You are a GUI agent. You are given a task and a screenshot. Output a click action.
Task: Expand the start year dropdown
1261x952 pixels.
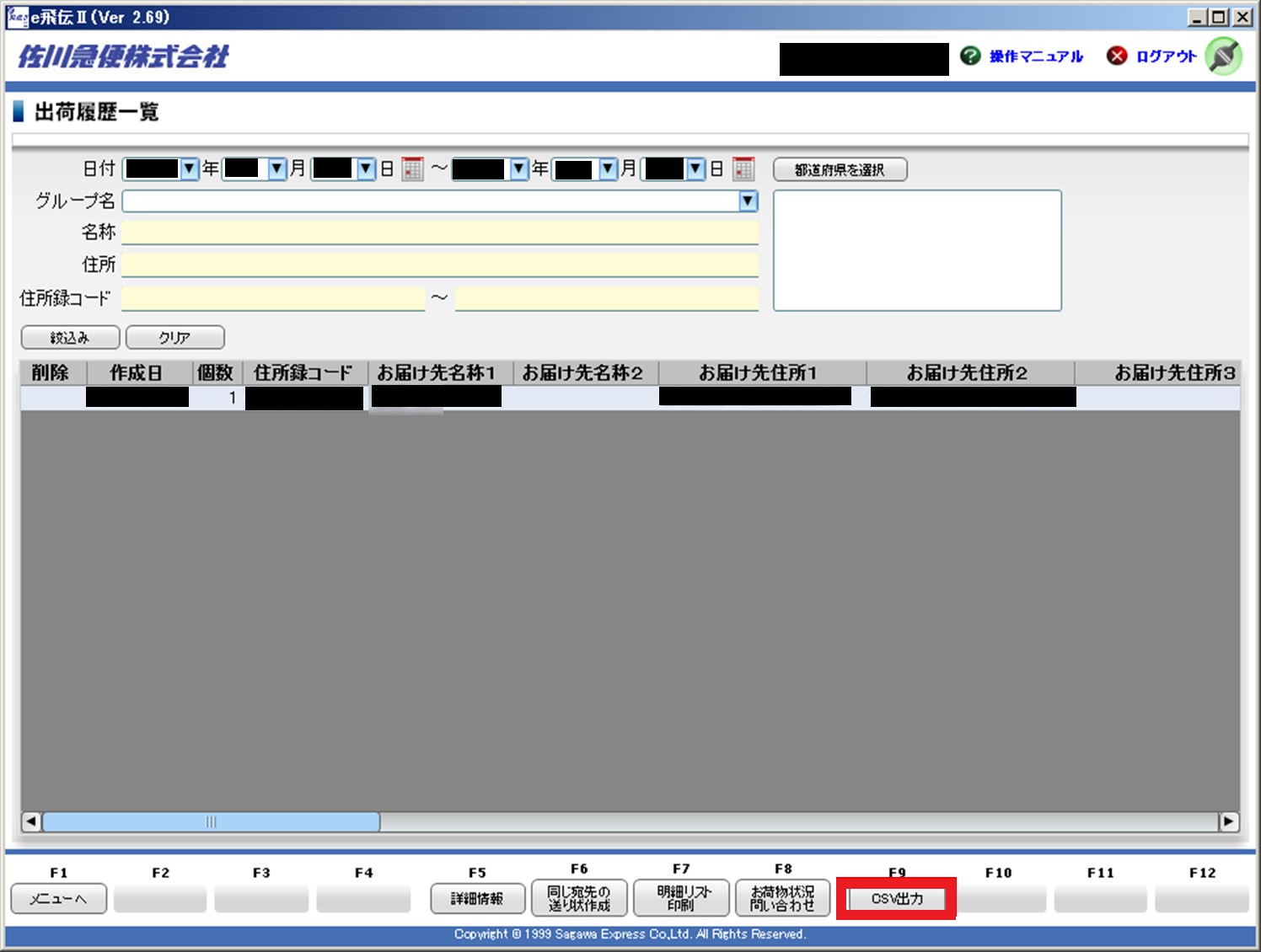189,169
